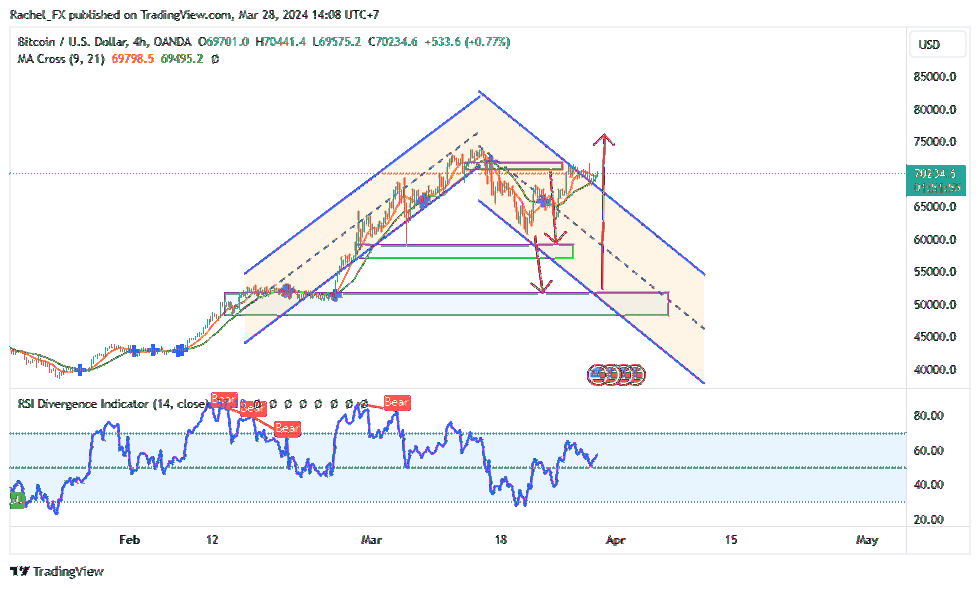Click the 18 date label on the time axis

[501, 540]
